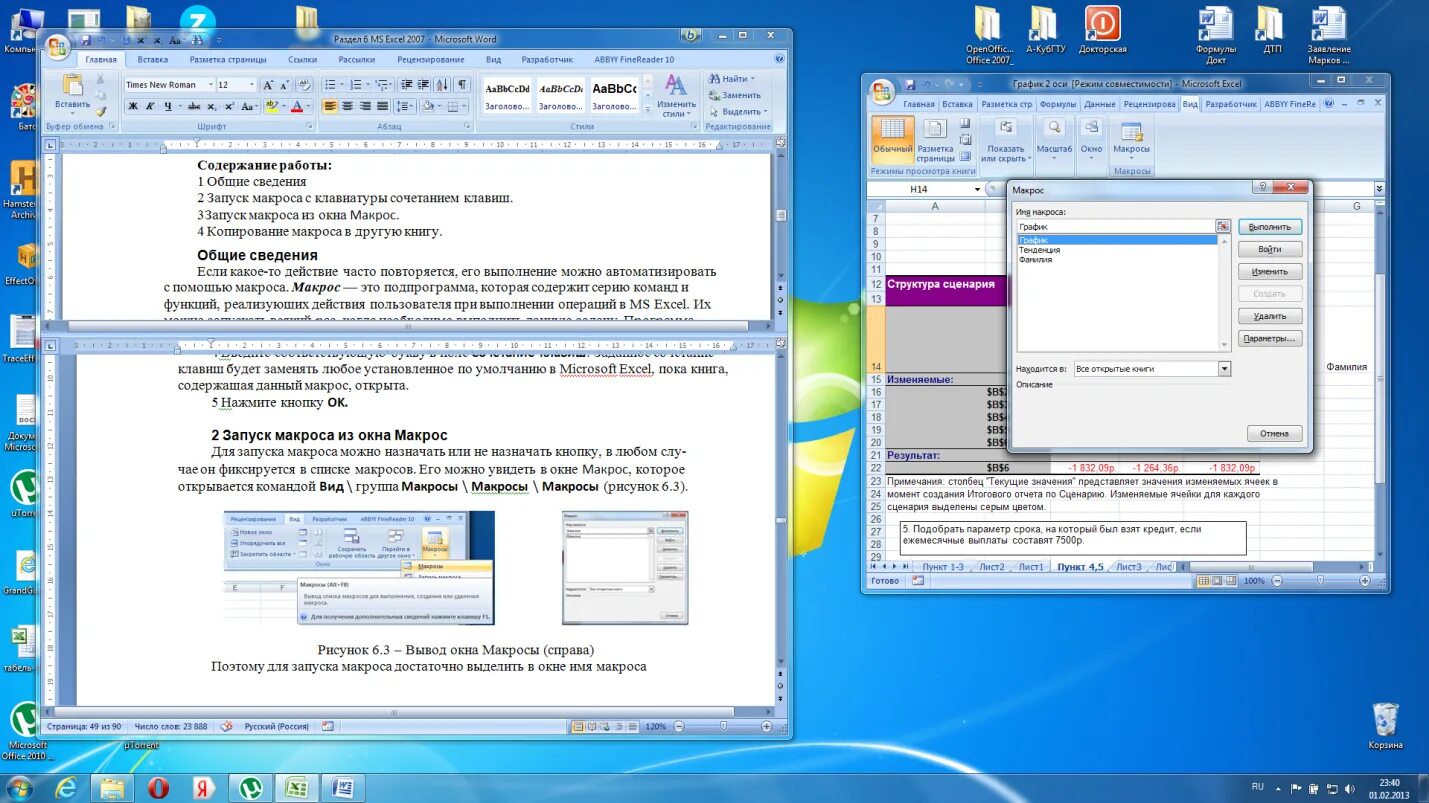Apply subscript in Word ribbon
The height and width of the screenshot is (803, 1429).
tap(212, 106)
